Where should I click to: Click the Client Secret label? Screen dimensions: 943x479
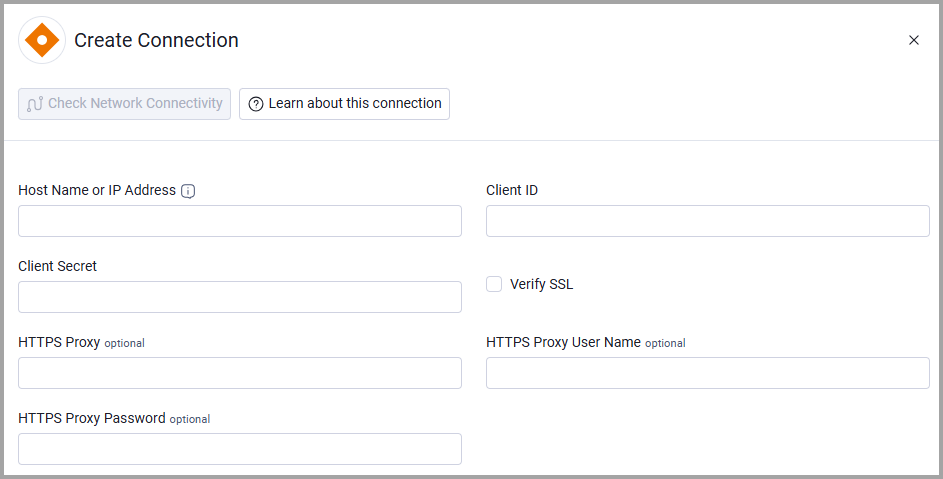click(x=57, y=266)
